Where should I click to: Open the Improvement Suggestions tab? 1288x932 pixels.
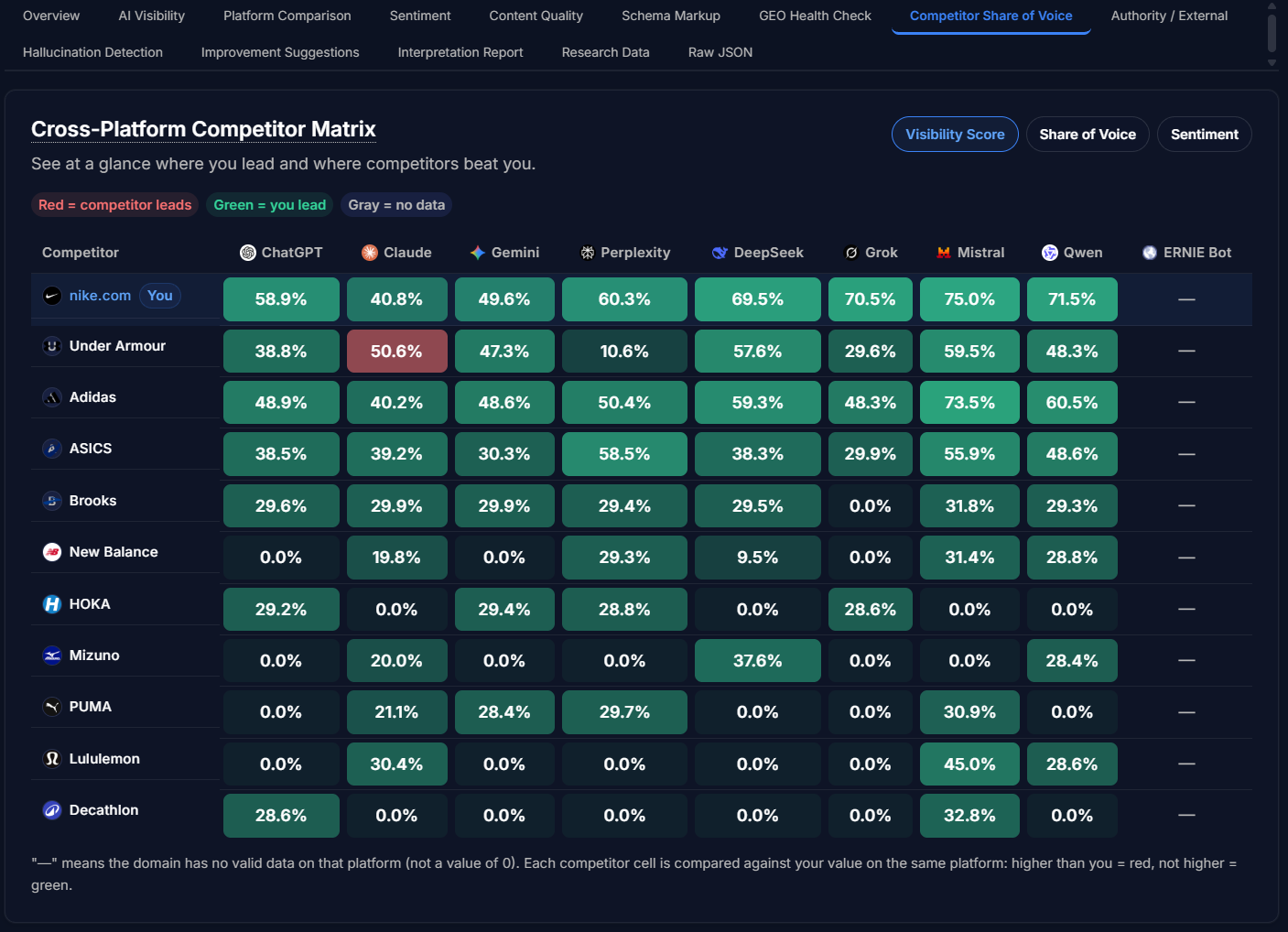click(x=280, y=52)
